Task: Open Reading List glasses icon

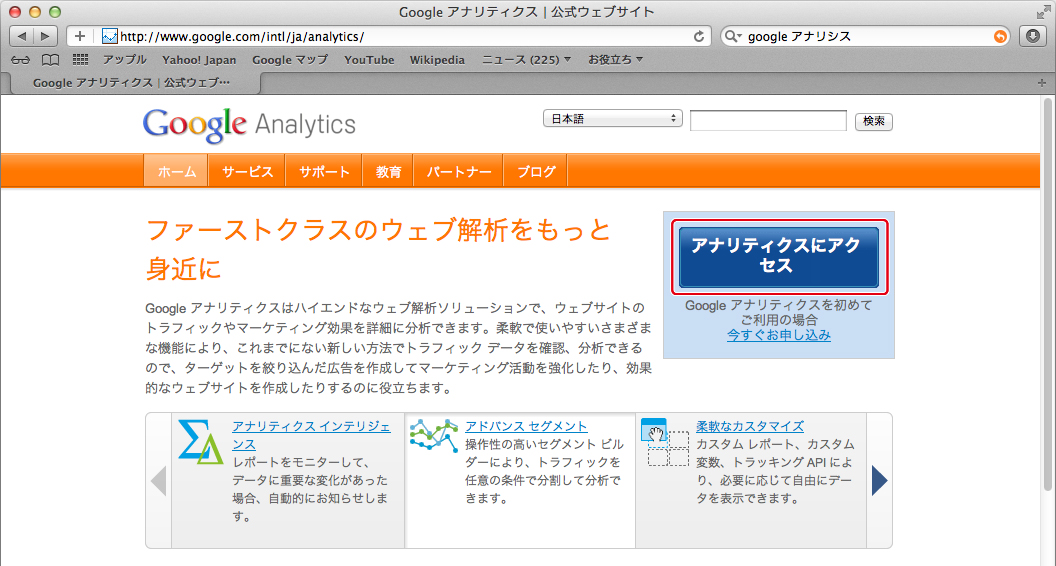Action: coord(21,60)
